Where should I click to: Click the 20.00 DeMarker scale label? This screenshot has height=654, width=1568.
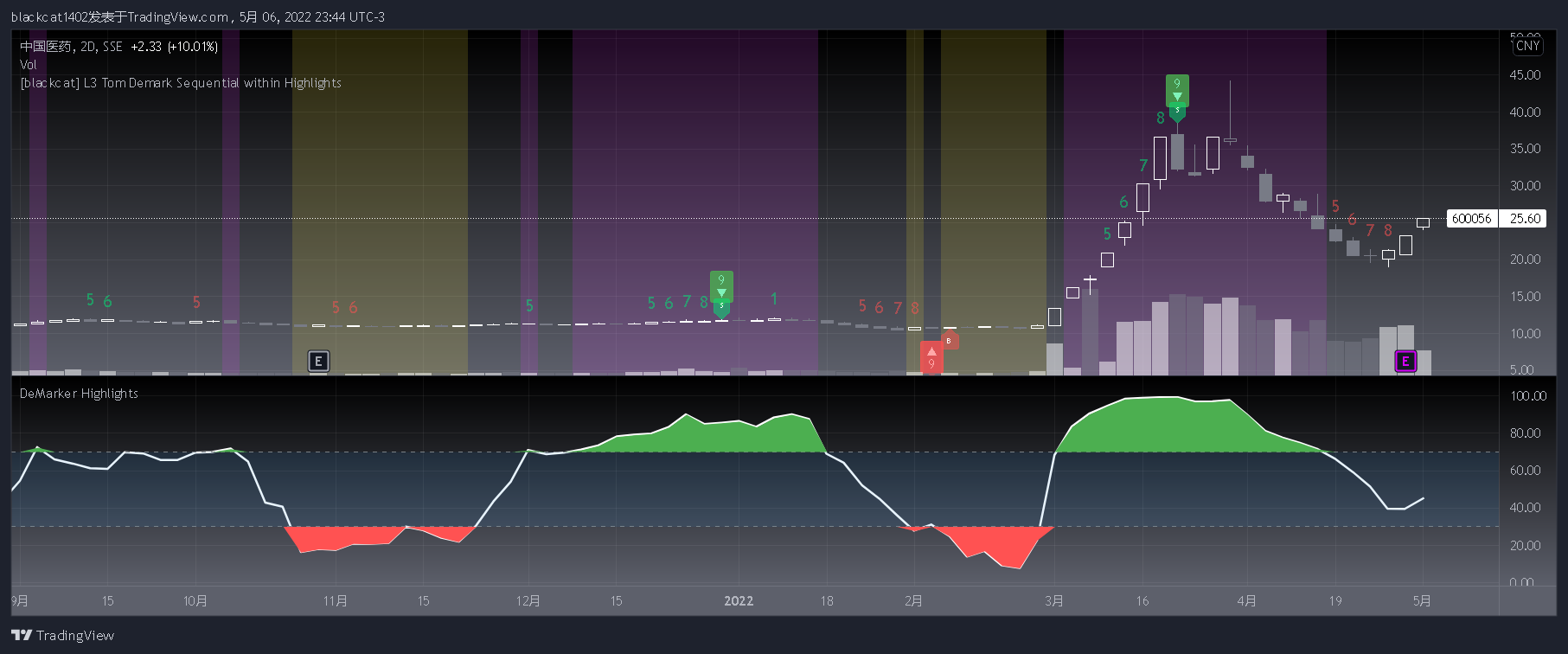pyautogui.click(x=1525, y=546)
